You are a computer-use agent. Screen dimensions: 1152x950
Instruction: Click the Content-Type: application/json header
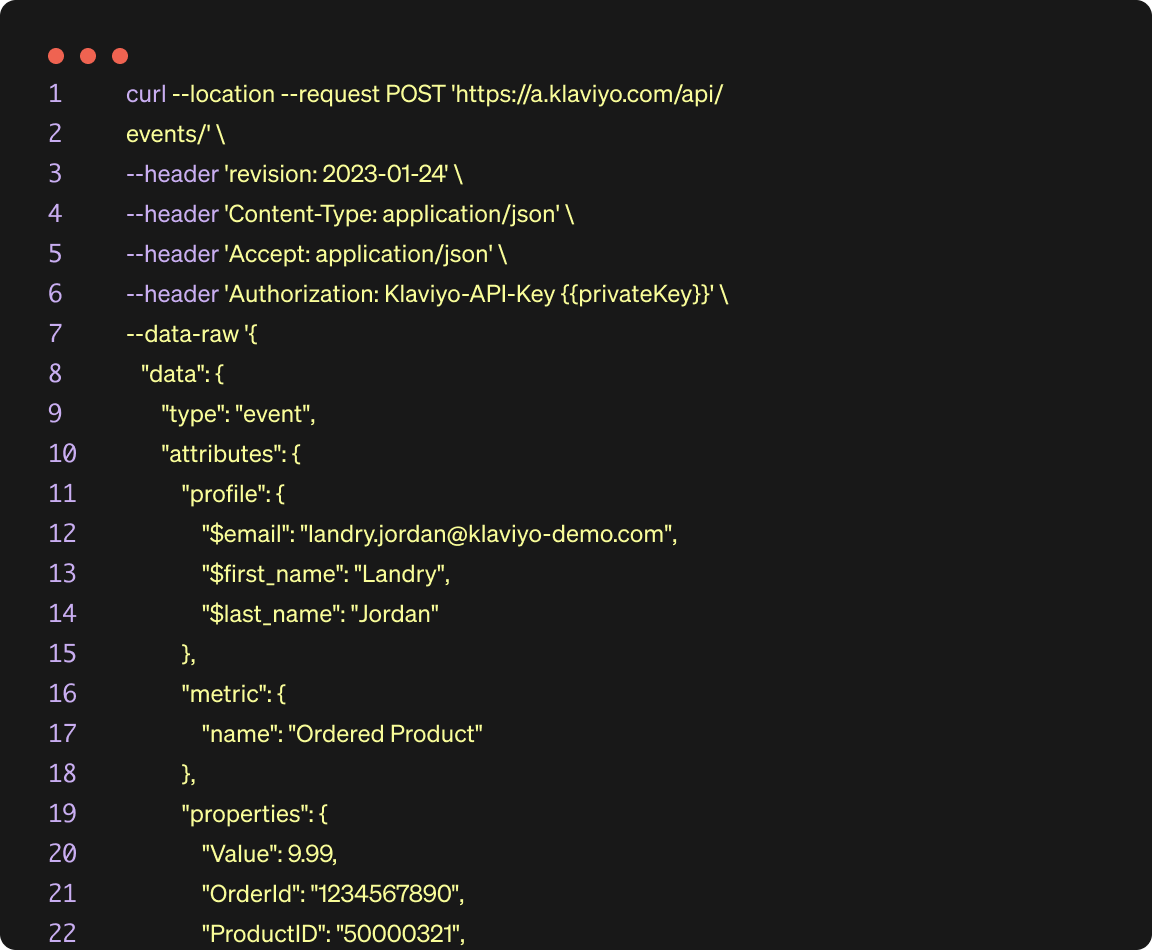click(x=350, y=215)
